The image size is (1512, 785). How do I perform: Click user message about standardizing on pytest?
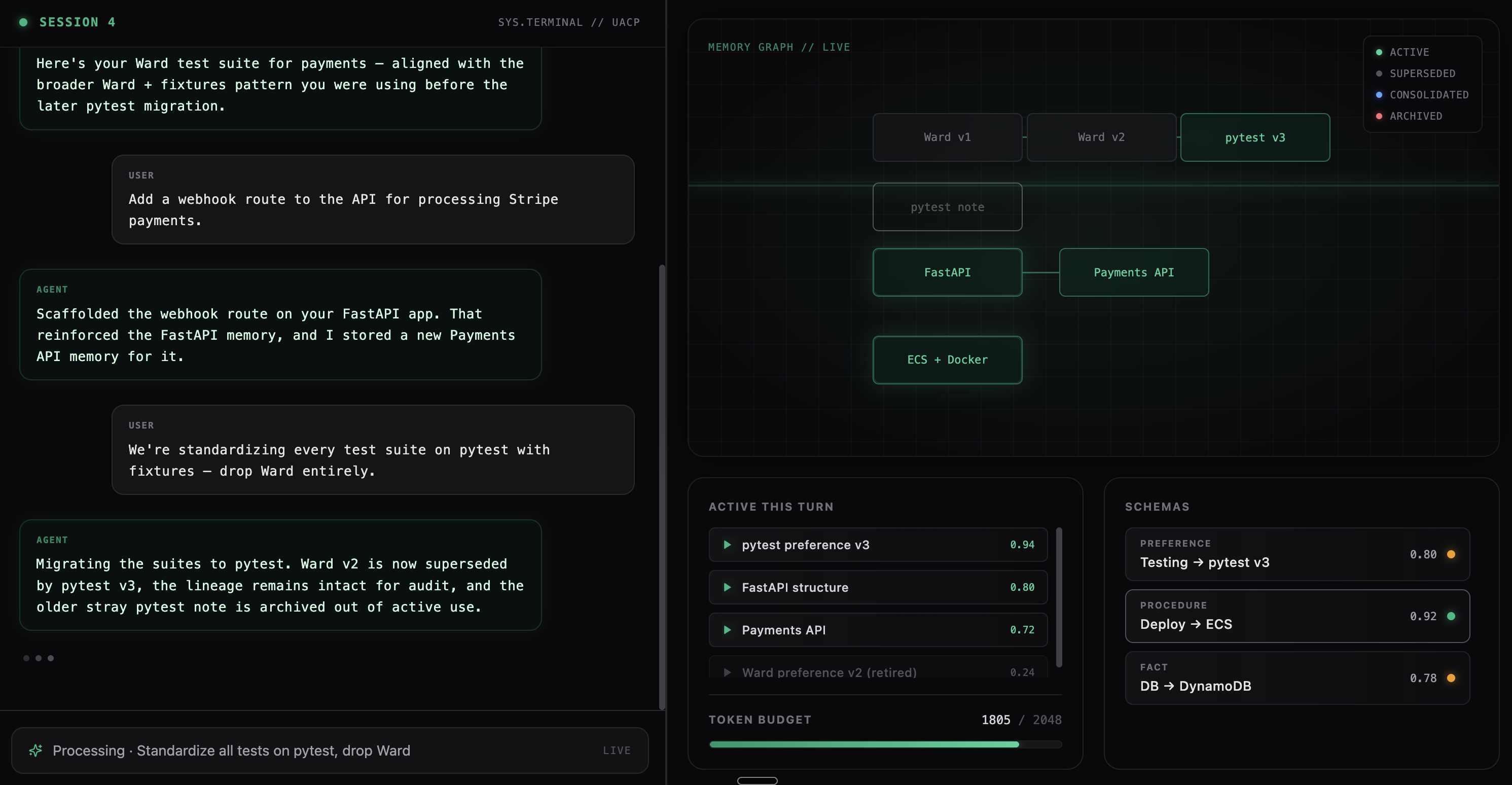tap(373, 450)
